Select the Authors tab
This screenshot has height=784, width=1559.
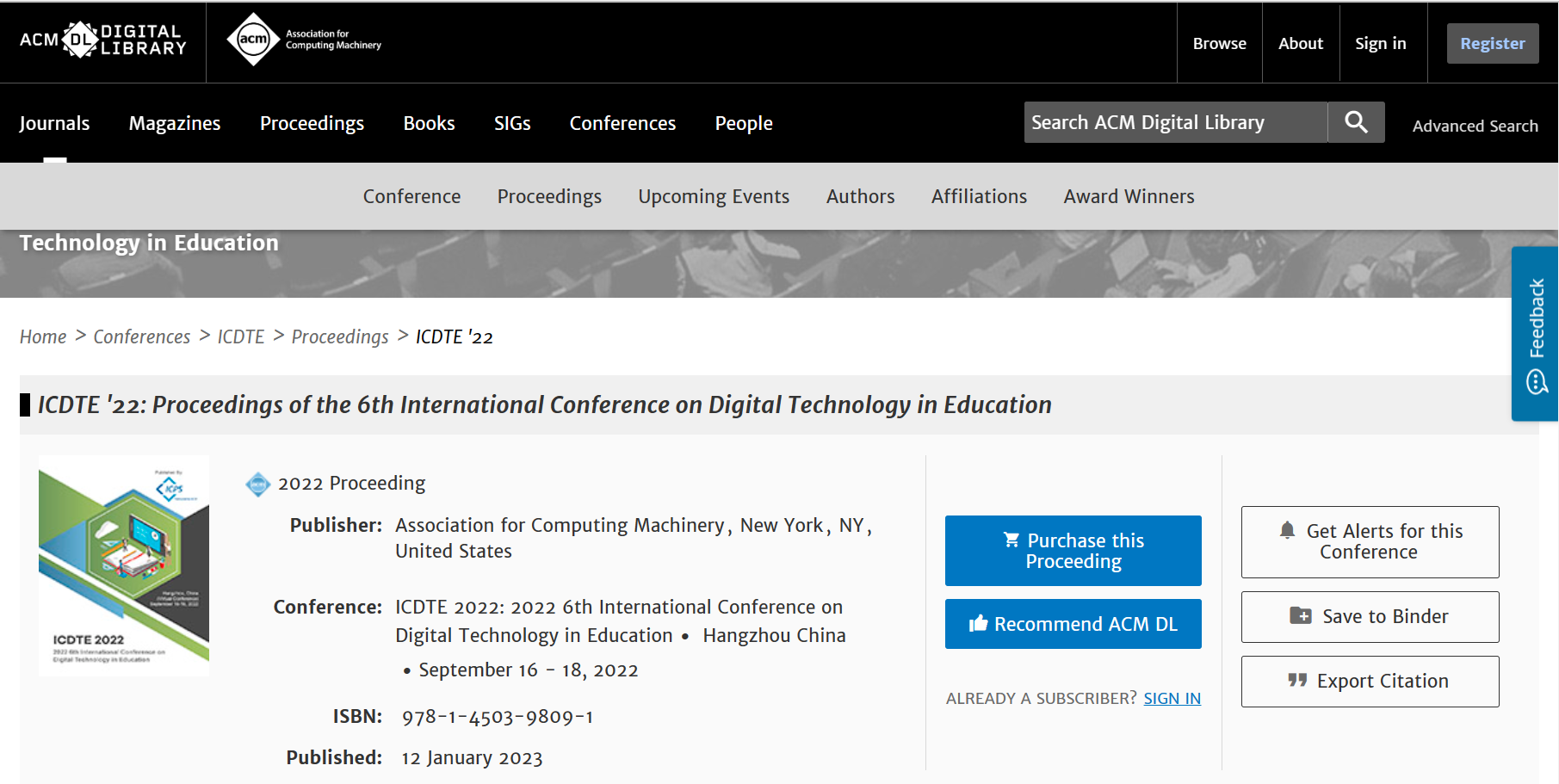pos(860,196)
